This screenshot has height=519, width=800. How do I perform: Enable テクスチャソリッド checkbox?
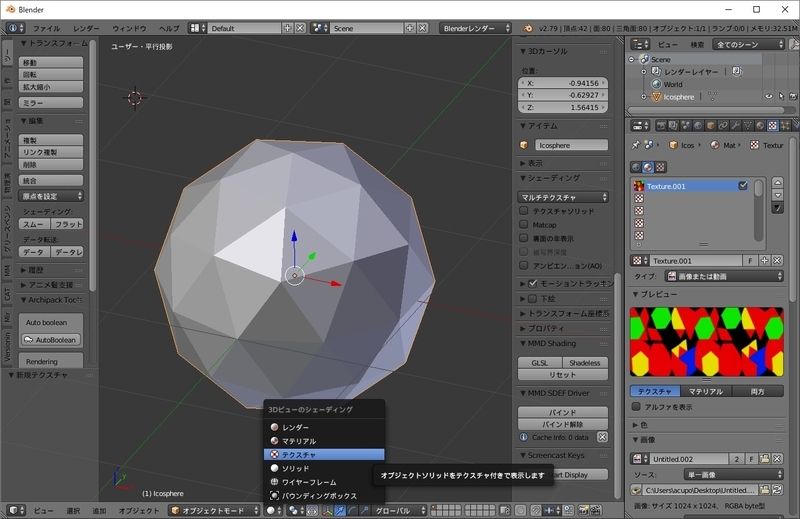(x=523, y=211)
